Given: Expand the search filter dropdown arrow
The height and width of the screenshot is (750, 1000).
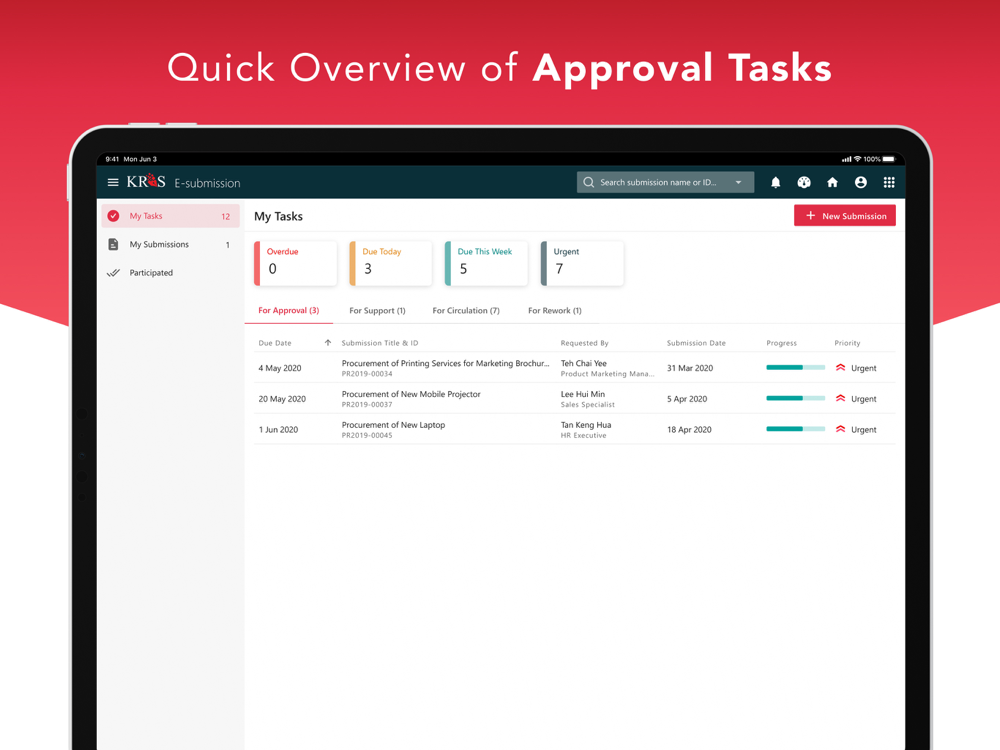Looking at the screenshot, I should pos(739,182).
